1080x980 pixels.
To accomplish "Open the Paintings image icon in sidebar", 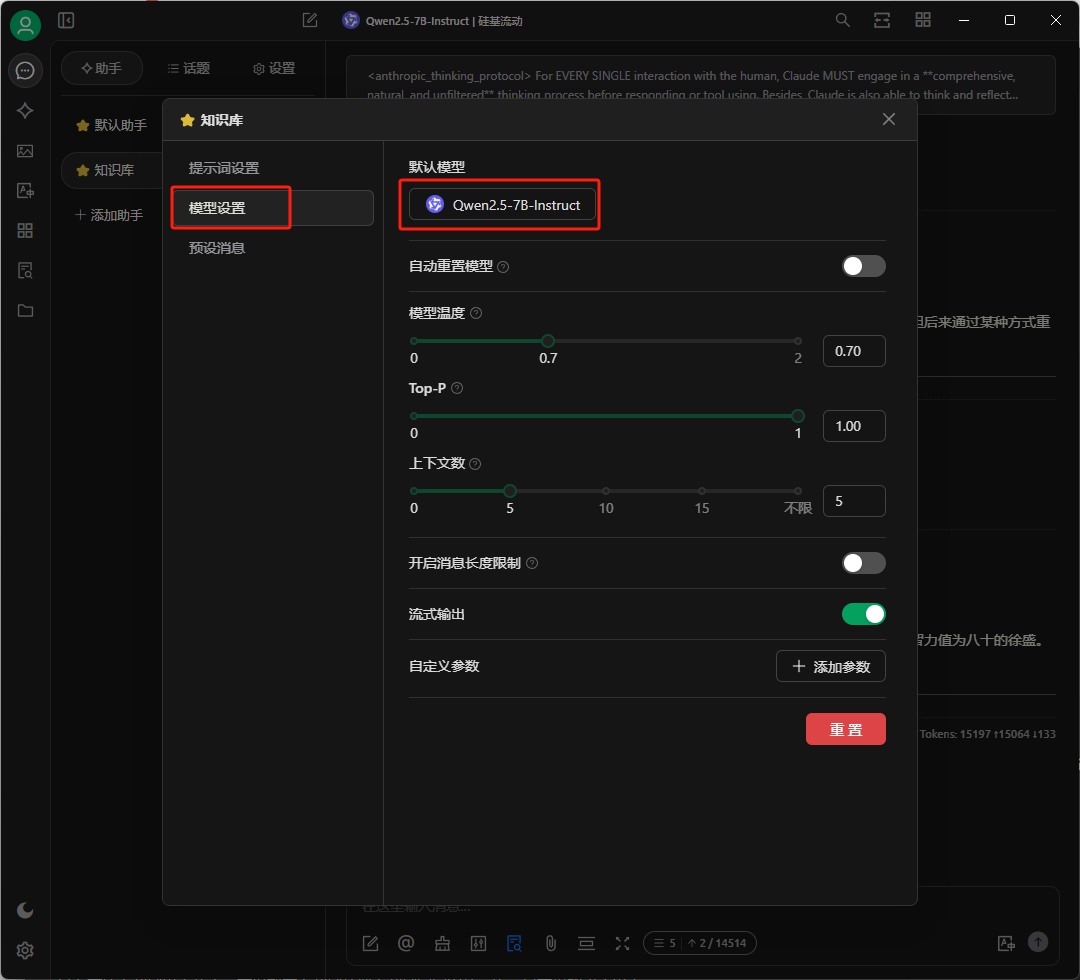I will tap(25, 151).
